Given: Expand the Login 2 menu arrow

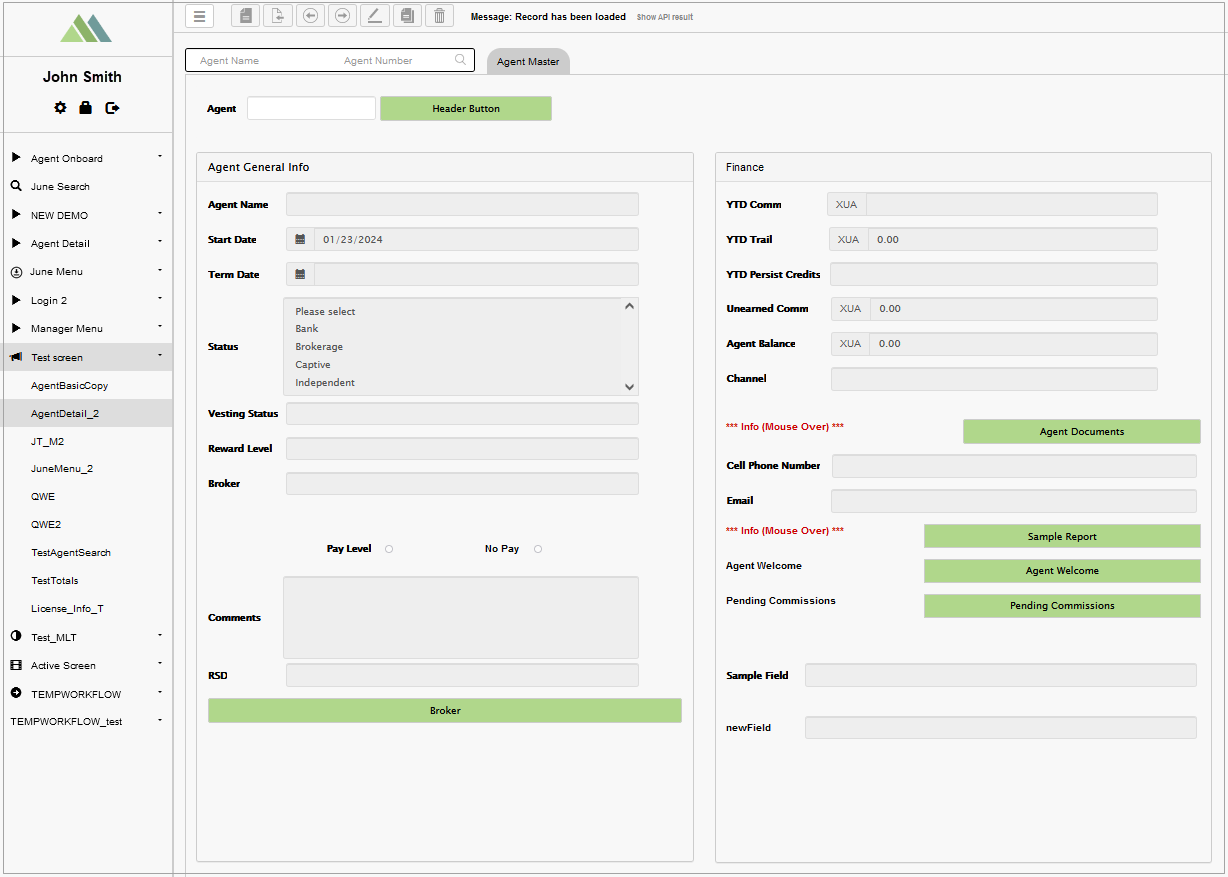Looking at the screenshot, I should [x=160, y=299].
